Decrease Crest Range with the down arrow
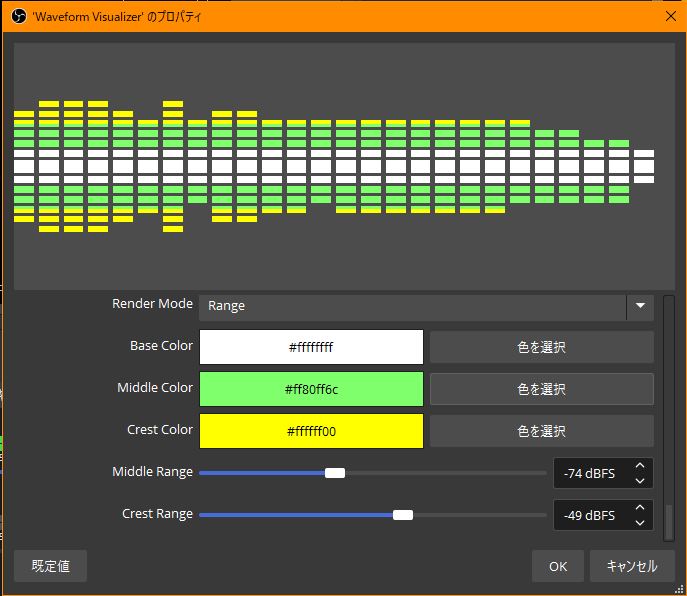 [640, 523]
